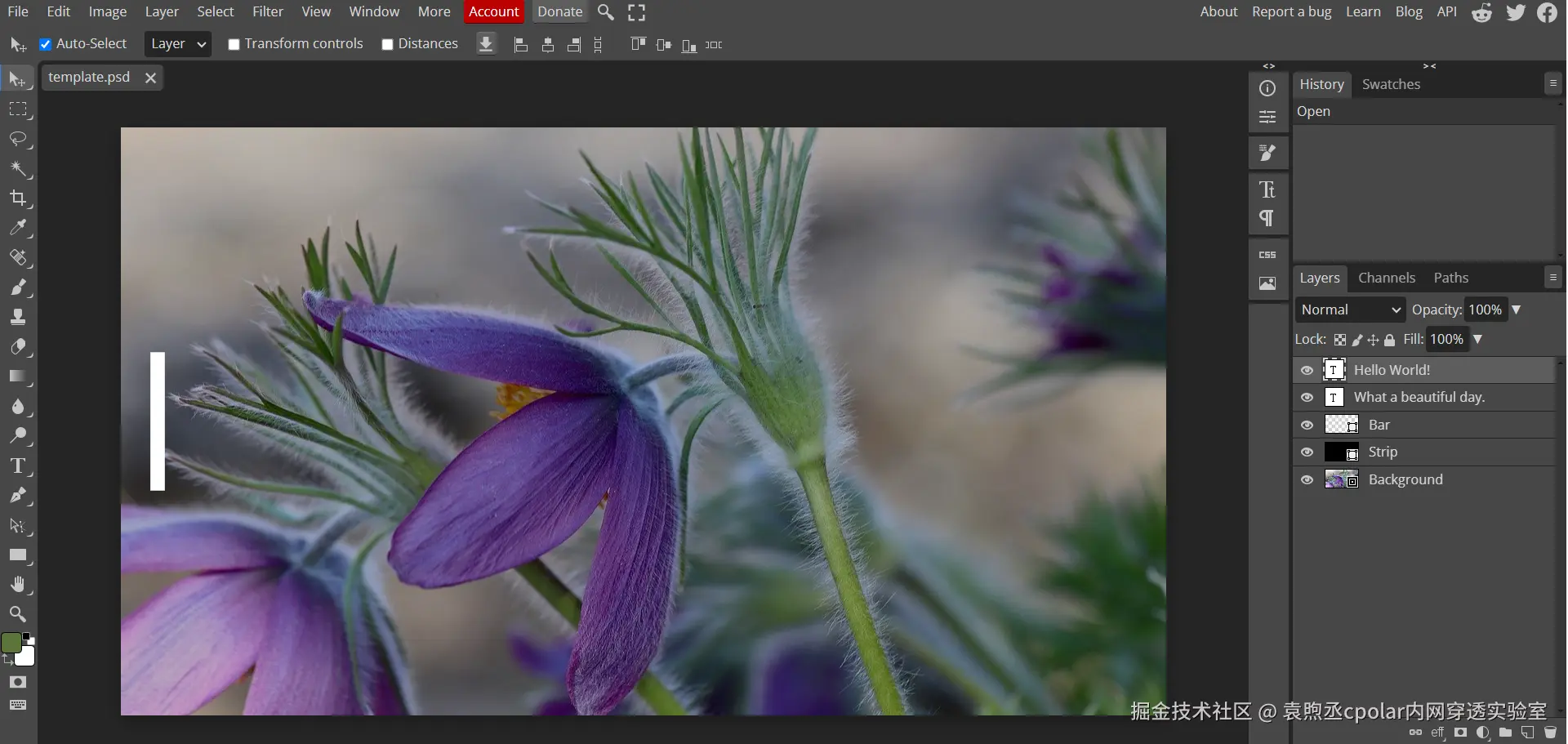Open the Layer auto-select dropdown
The height and width of the screenshot is (744, 1568).
point(178,44)
